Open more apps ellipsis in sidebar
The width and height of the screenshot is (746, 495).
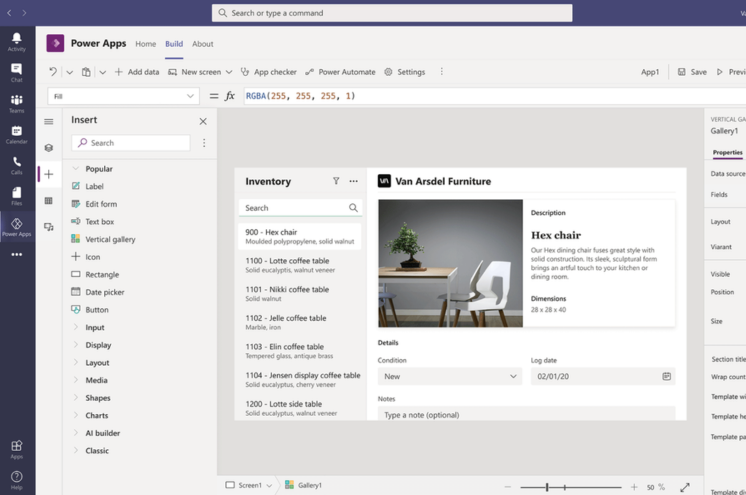pyautogui.click(x=17, y=254)
